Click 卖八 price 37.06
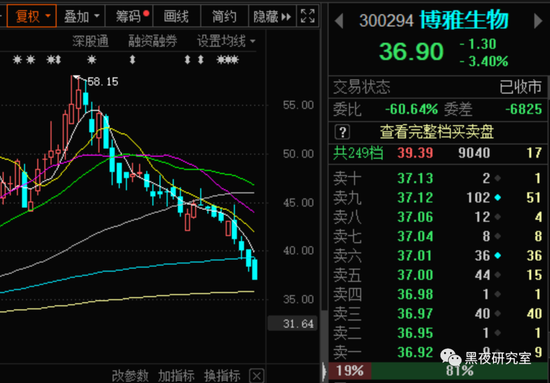550x383 pixels. click(x=415, y=217)
